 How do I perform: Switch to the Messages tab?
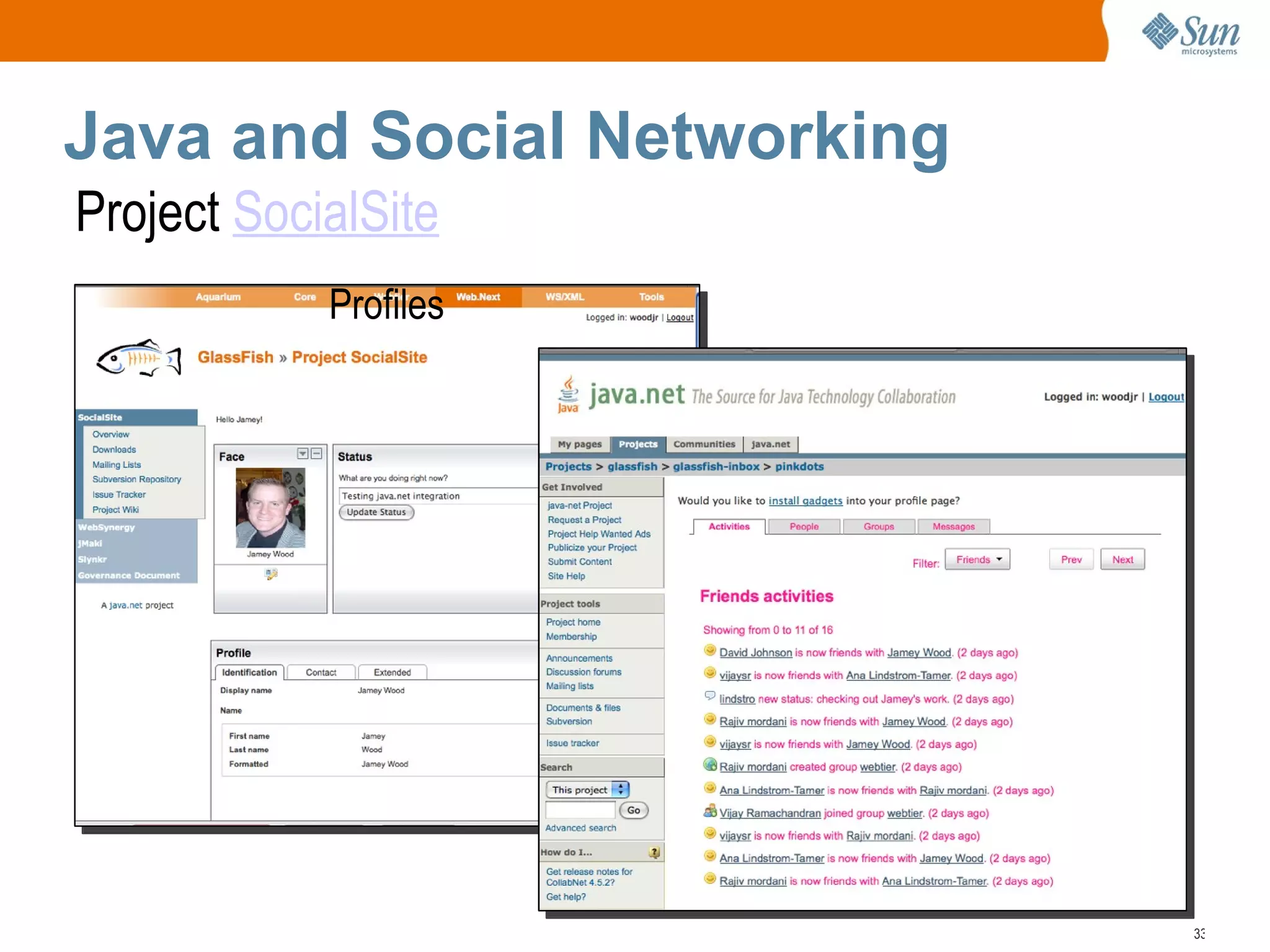(954, 527)
